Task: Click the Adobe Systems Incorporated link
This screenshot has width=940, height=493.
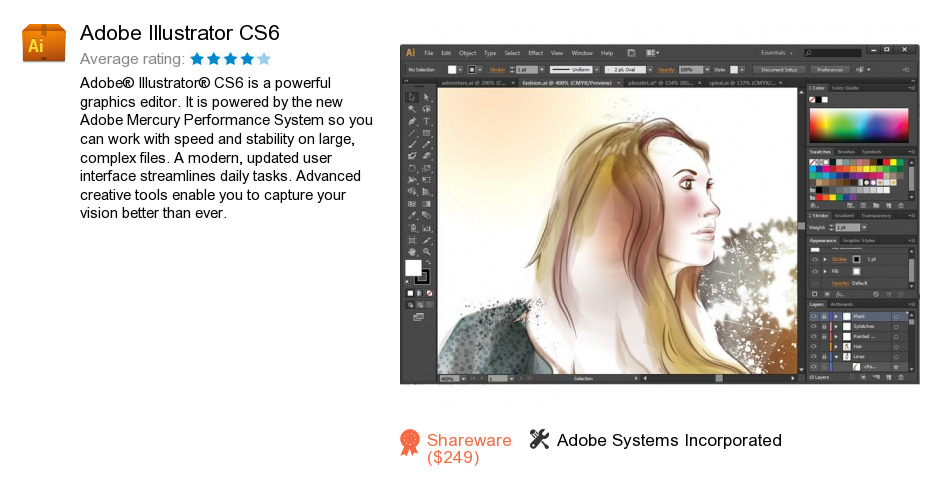Action: click(669, 440)
